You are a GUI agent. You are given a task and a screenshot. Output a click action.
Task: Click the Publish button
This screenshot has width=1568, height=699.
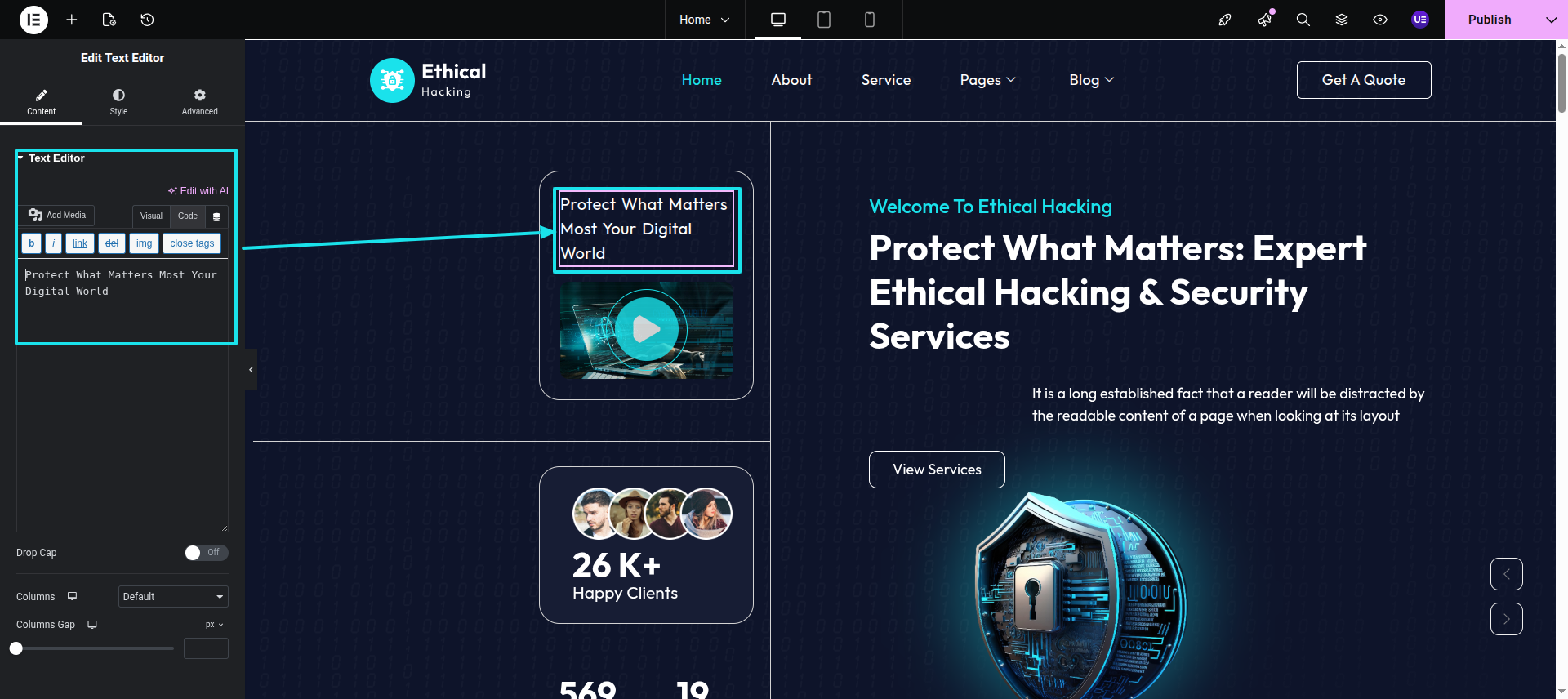(1489, 20)
